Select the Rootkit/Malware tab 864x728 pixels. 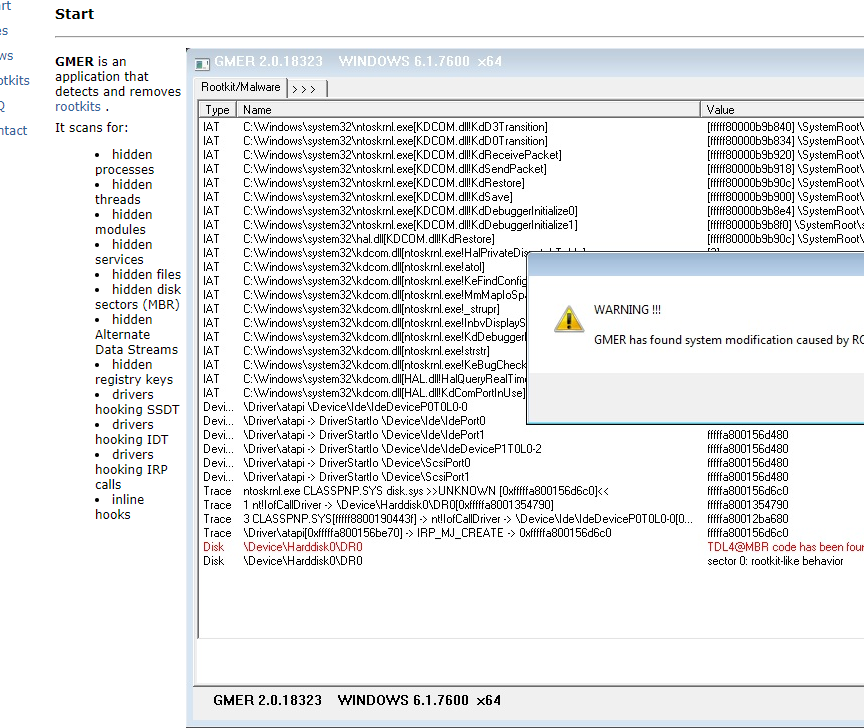click(240, 87)
